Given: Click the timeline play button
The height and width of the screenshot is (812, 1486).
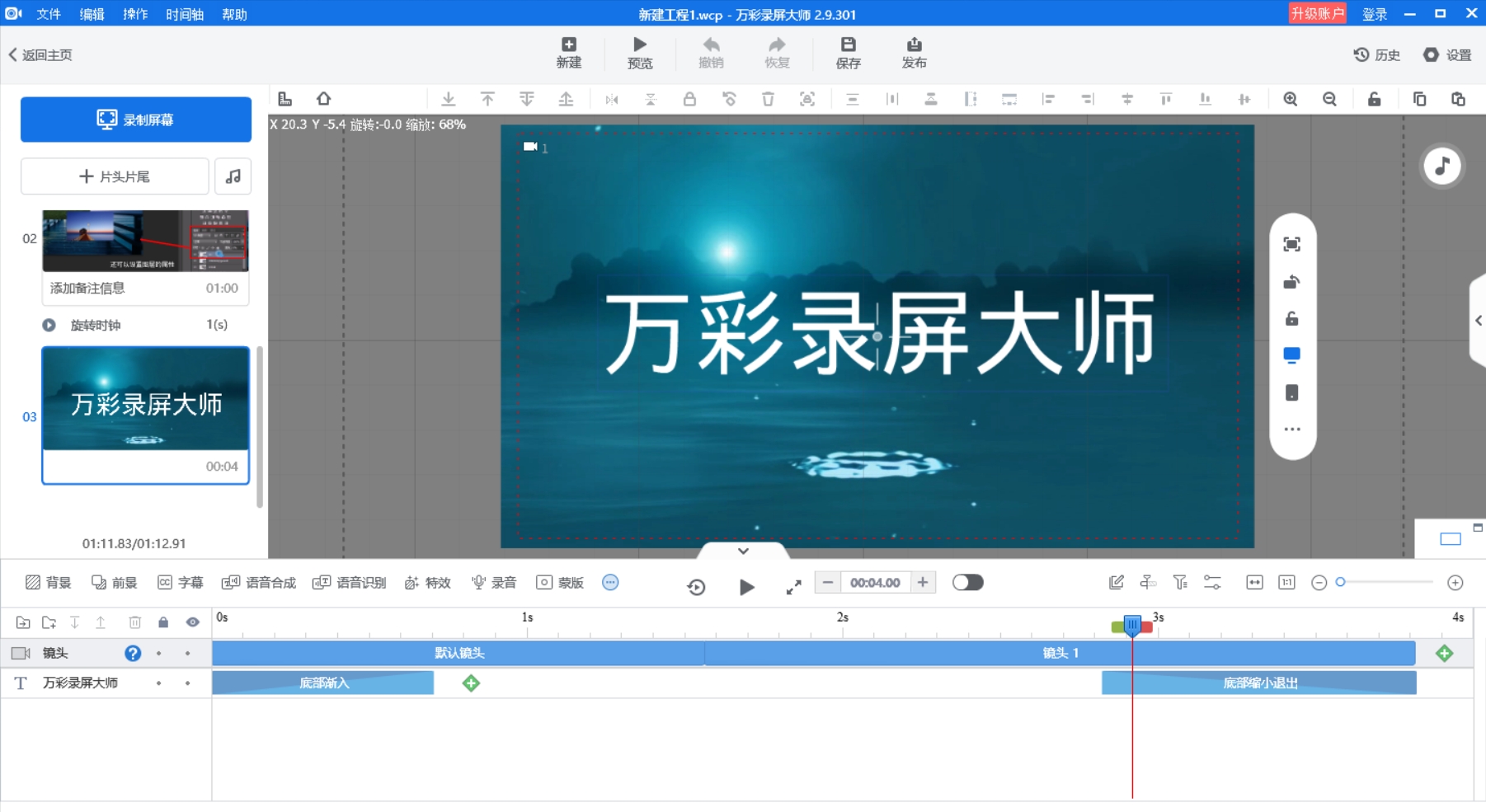Looking at the screenshot, I should point(746,587).
